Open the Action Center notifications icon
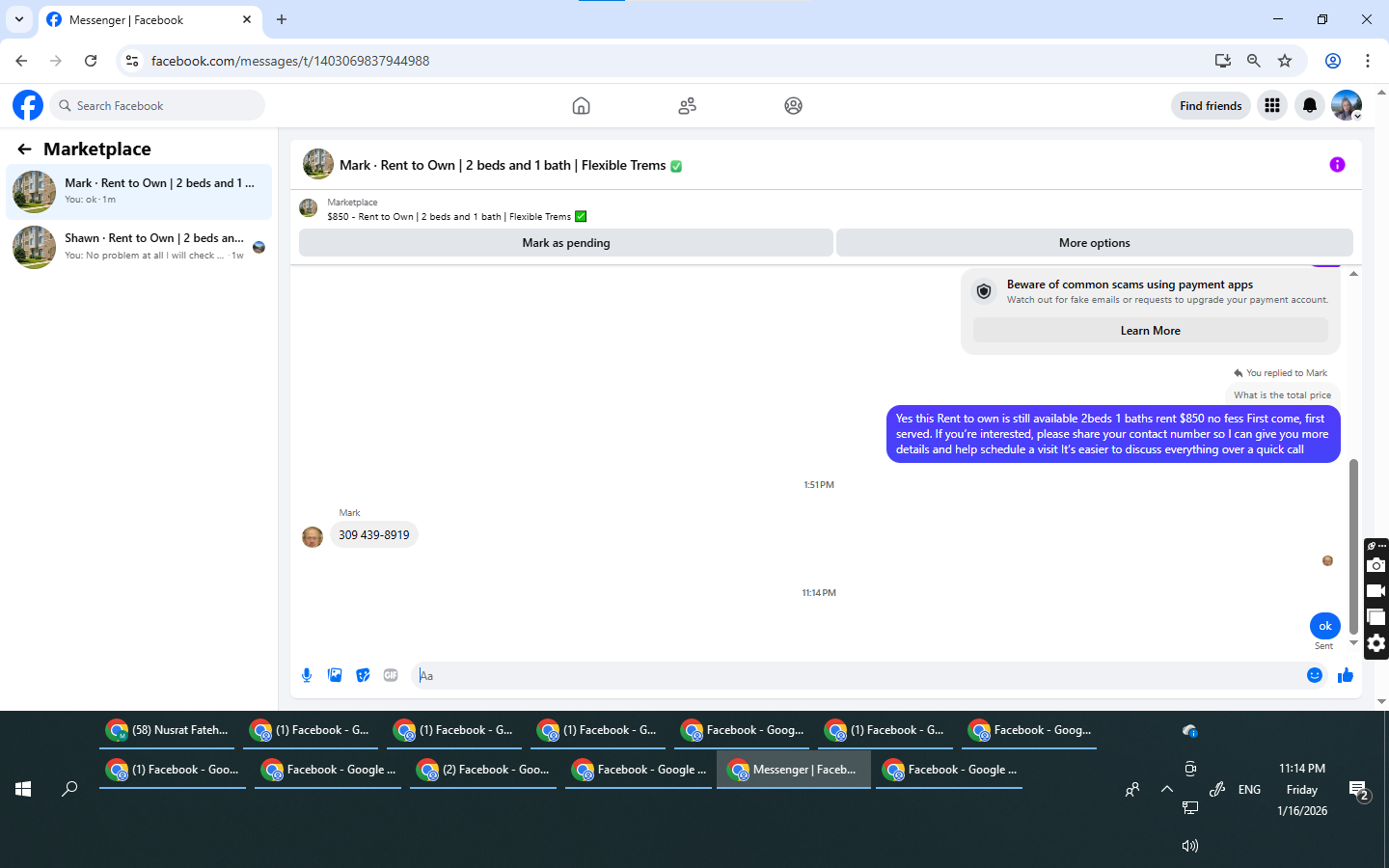 (x=1359, y=792)
